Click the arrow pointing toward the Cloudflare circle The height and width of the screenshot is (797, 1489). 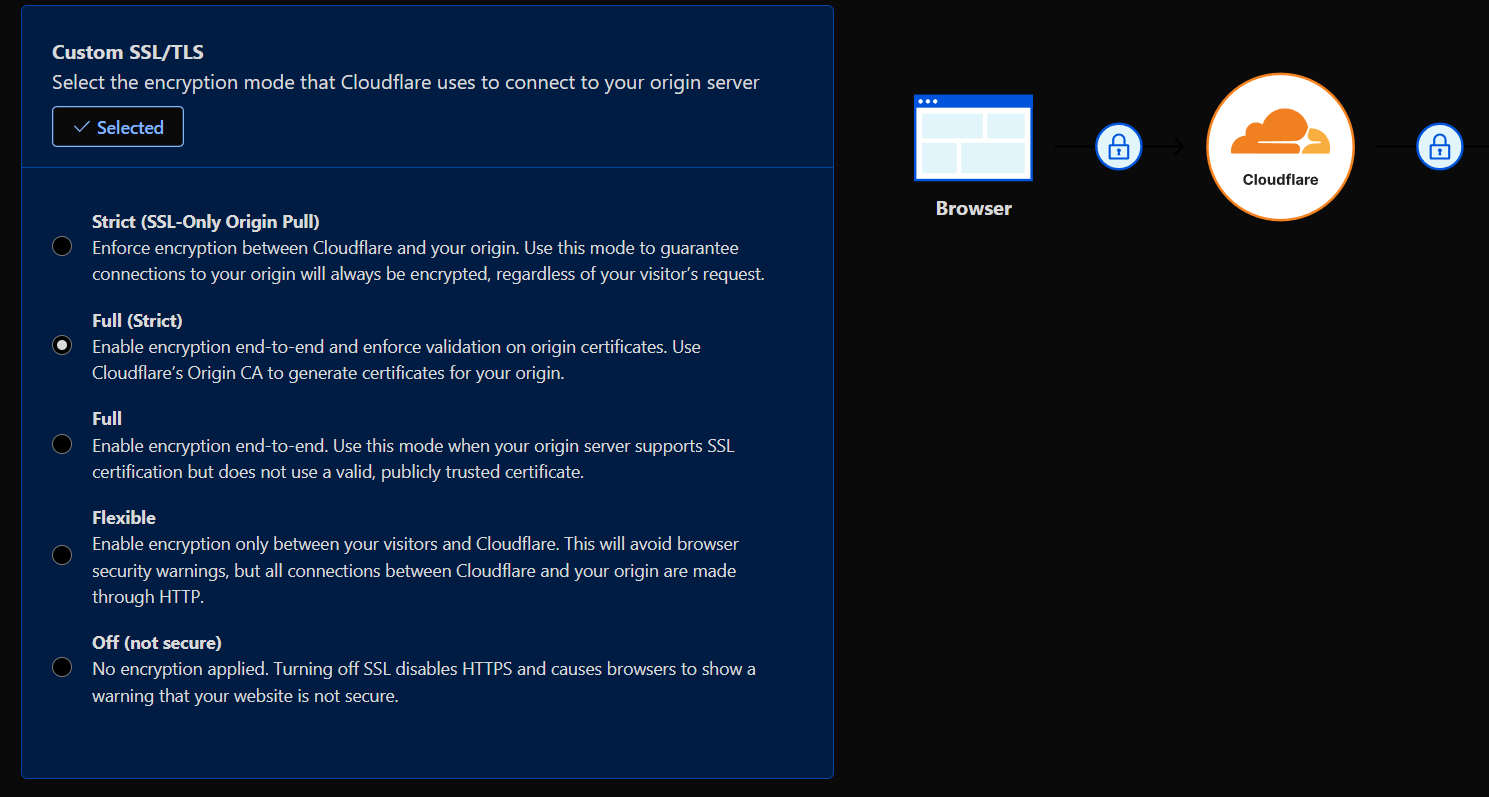click(x=1172, y=147)
